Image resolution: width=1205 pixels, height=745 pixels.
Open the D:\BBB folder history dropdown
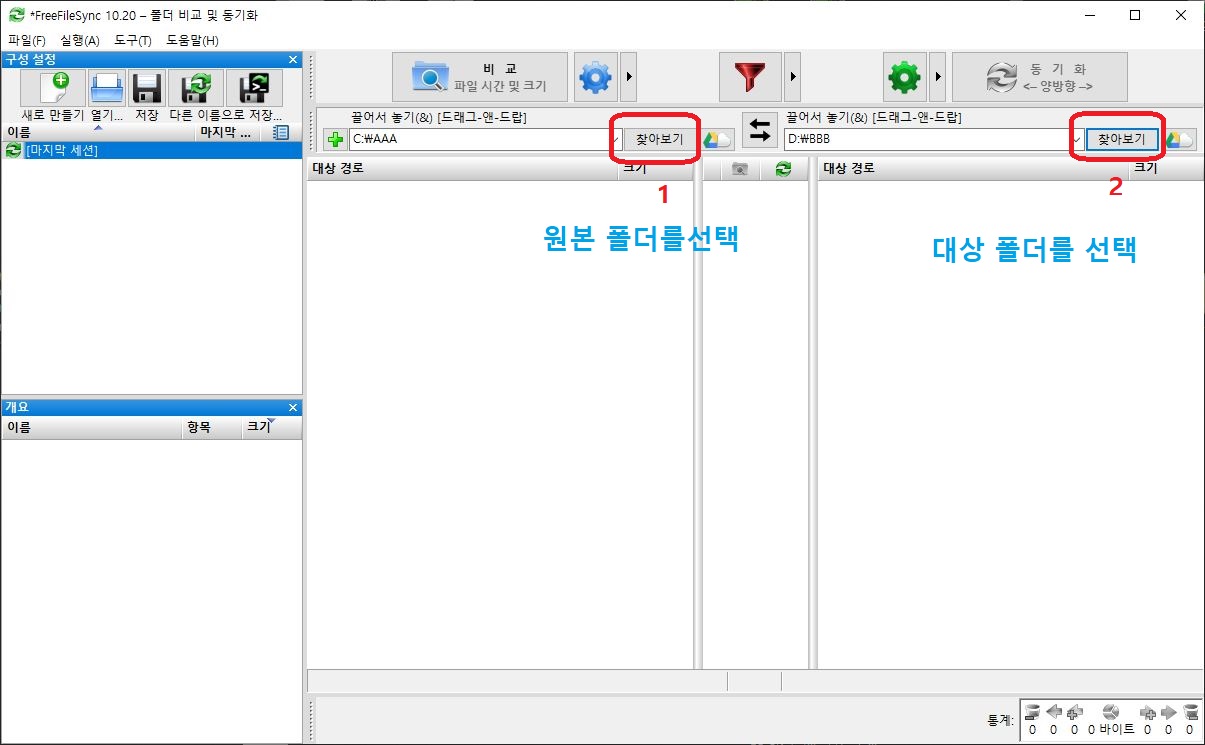click(x=1077, y=139)
